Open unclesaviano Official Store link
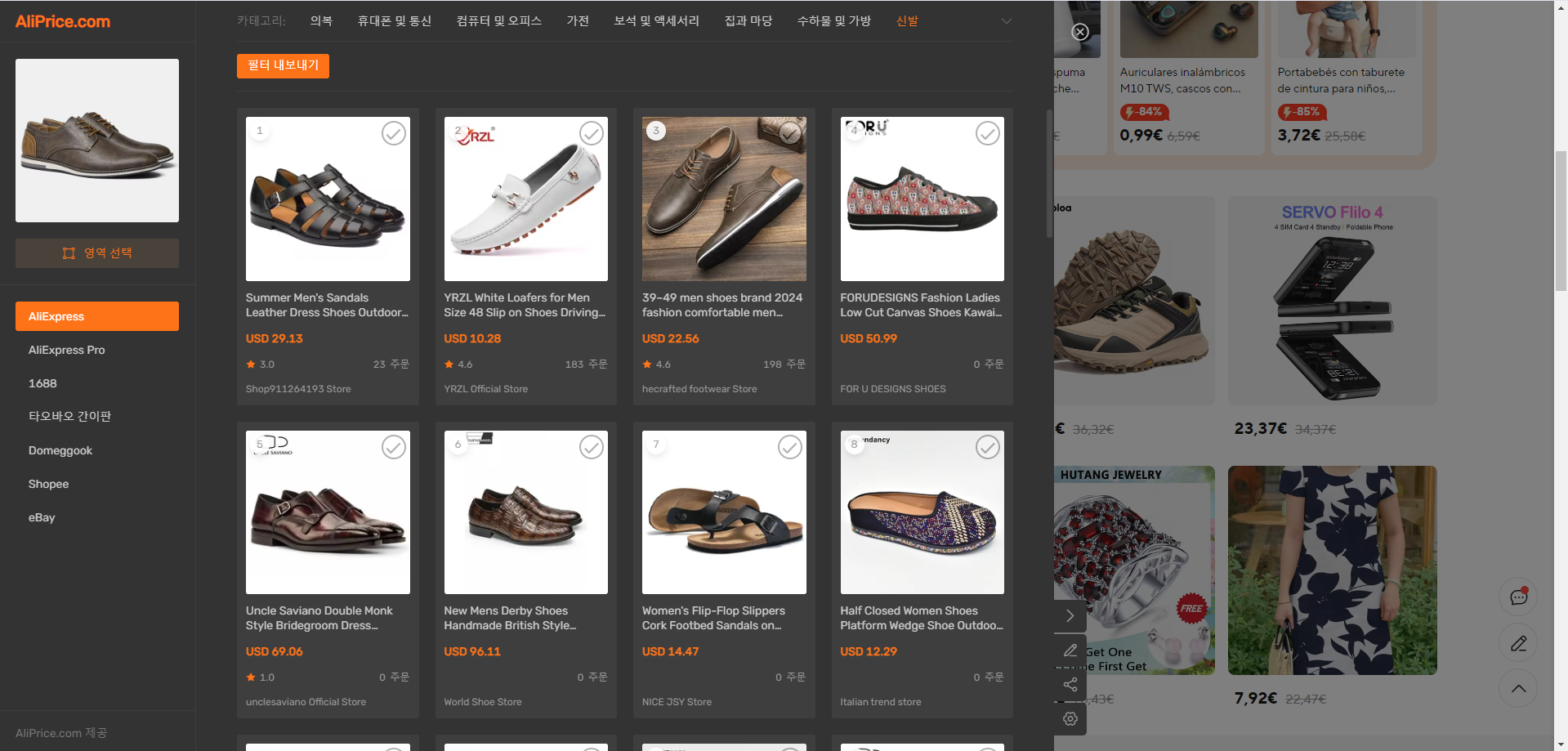Image resolution: width=1568 pixels, height=751 pixels. pyautogui.click(x=306, y=702)
